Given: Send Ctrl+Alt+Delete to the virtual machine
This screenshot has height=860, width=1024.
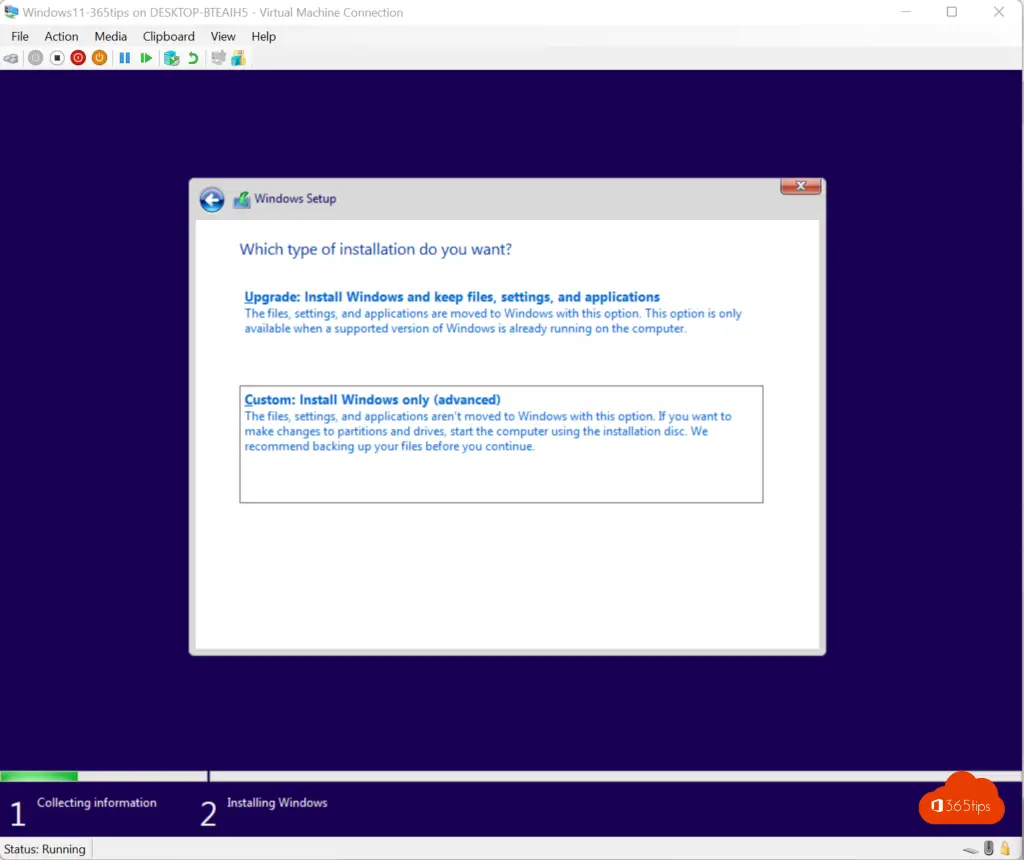Looking at the screenshot, I should (11, 58).
